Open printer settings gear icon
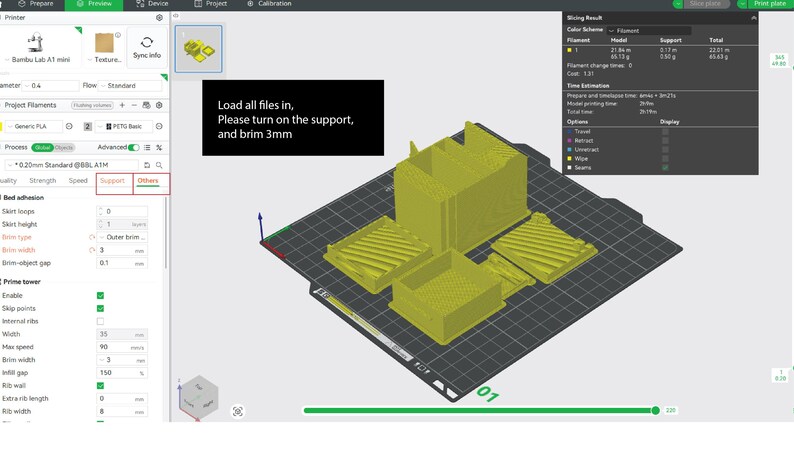Screen dimensions: 794x450 point(160,18)
